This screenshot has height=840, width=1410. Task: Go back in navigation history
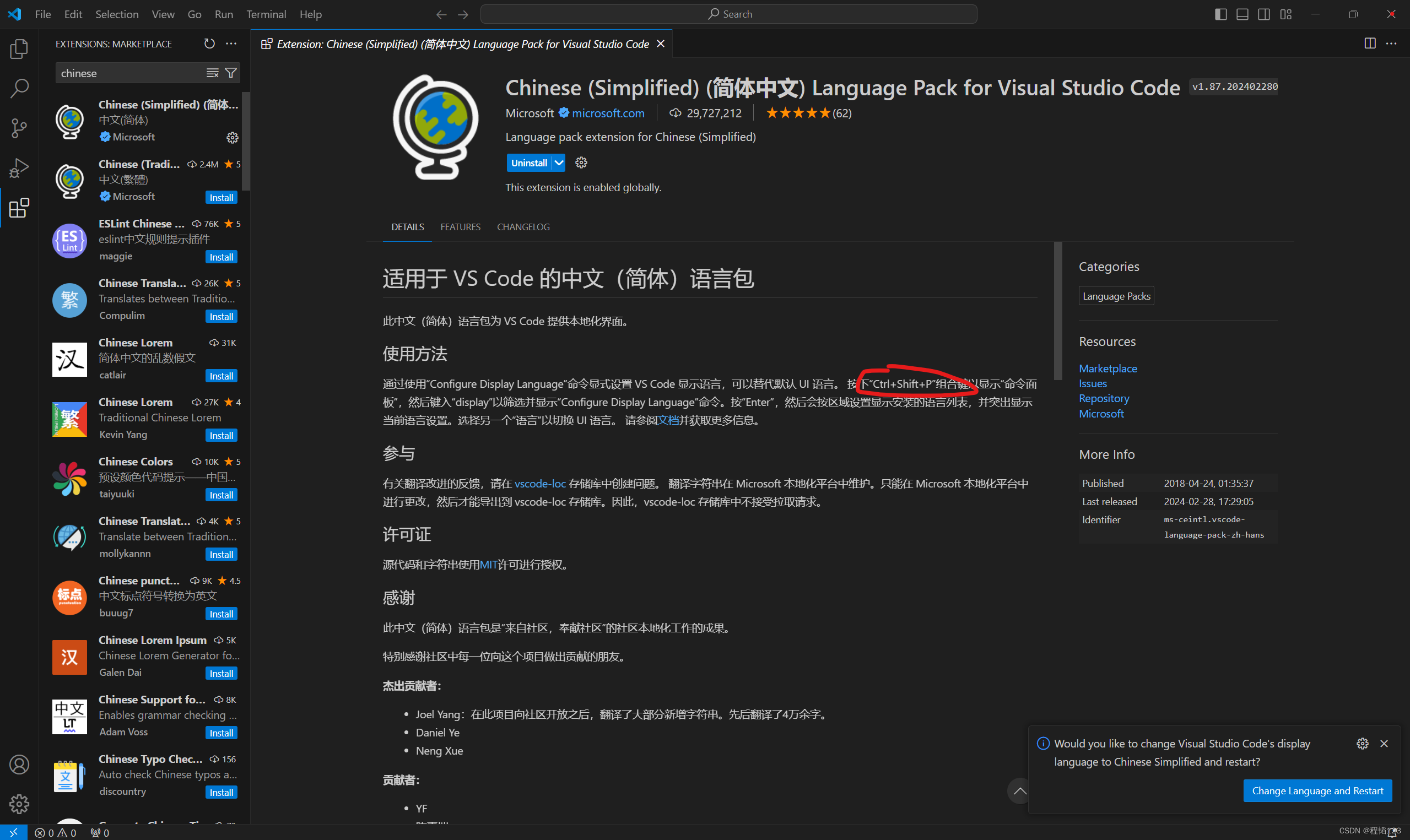(x=441, y=14)
